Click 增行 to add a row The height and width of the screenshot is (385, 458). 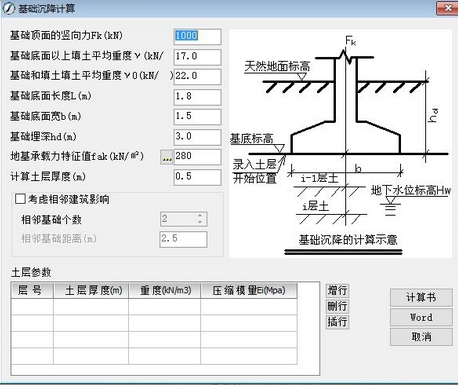click(x=337, y=290)
